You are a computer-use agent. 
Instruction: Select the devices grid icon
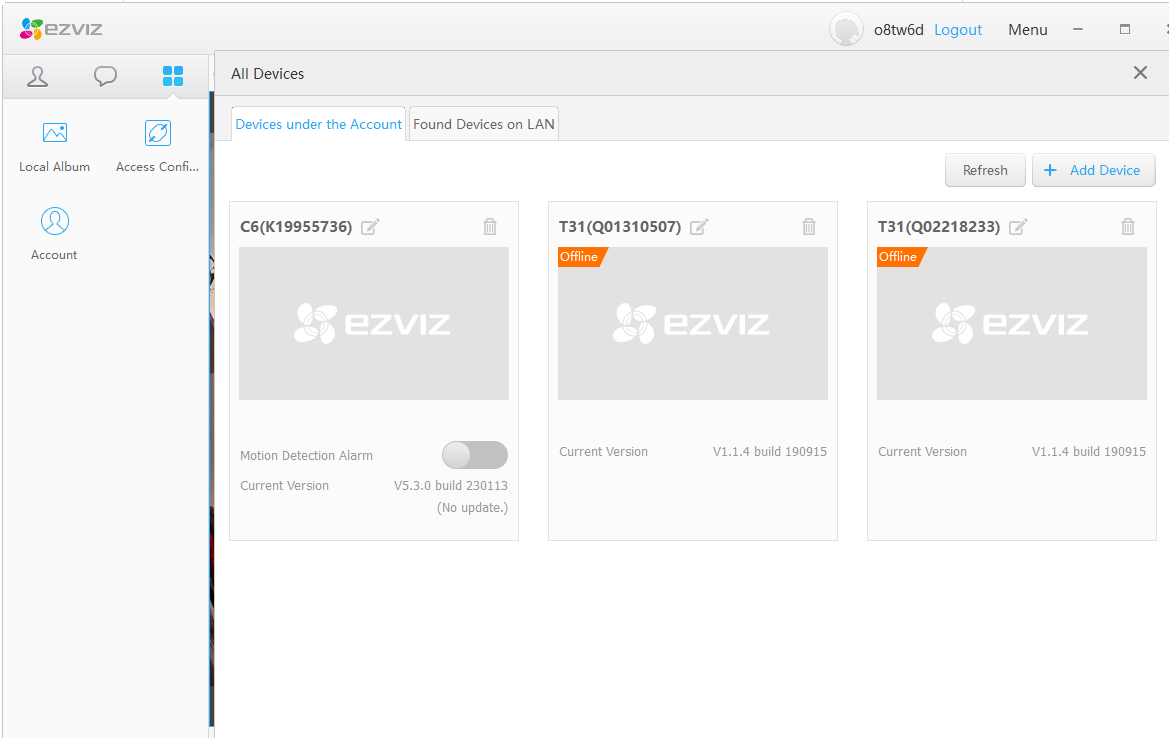pos(172,75)
